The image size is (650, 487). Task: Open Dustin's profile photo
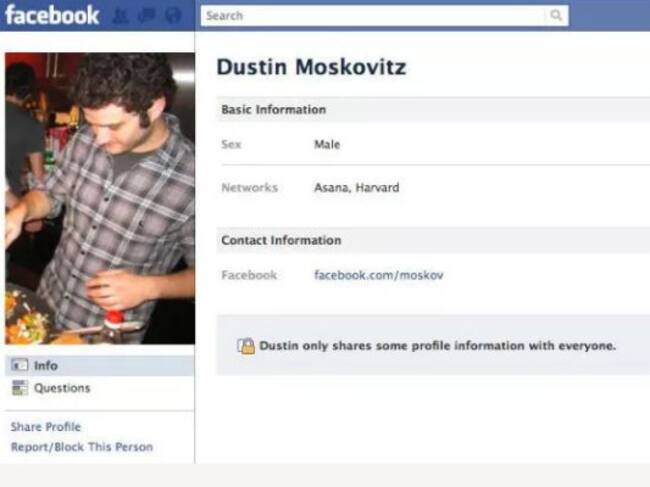tap(100, 199)
